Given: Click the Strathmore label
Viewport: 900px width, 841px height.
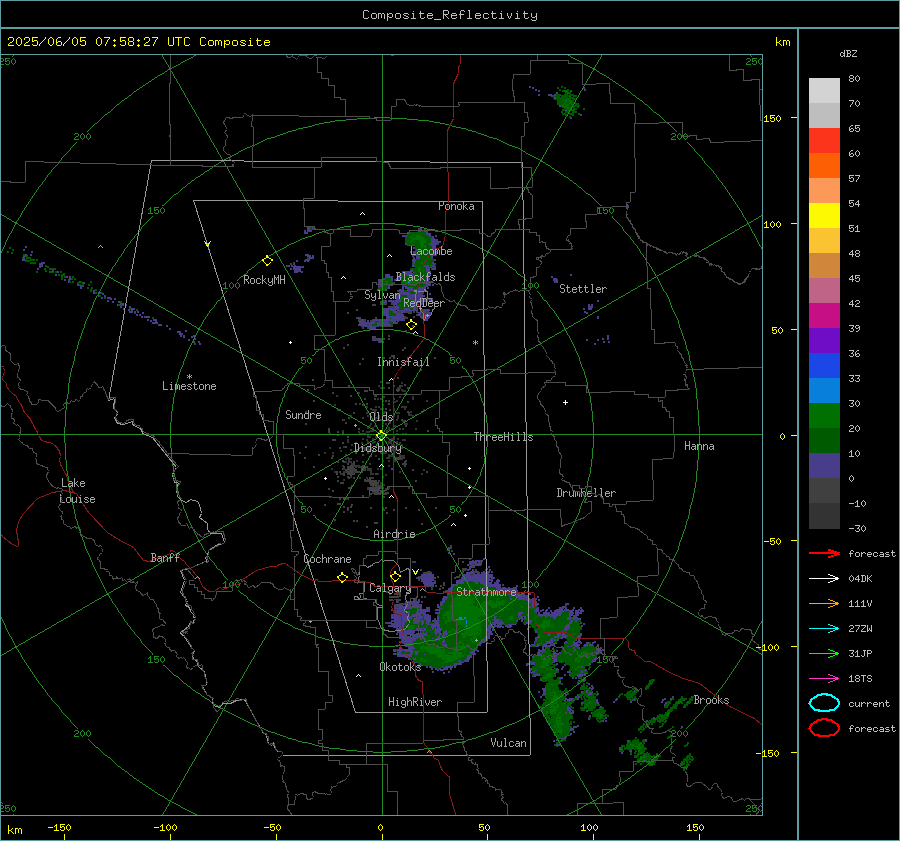Looking at the screenshot, I should [487, 592].
